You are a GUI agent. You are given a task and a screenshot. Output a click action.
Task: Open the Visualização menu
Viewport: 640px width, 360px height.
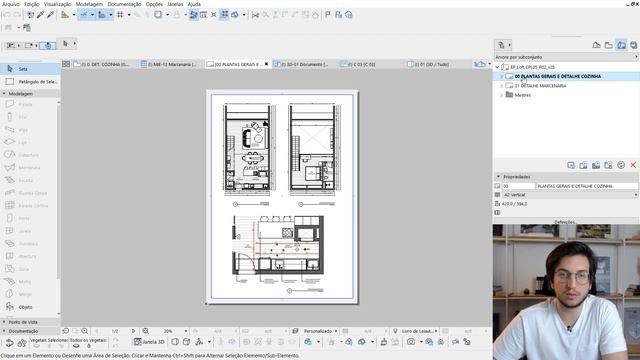pos(57,4)
